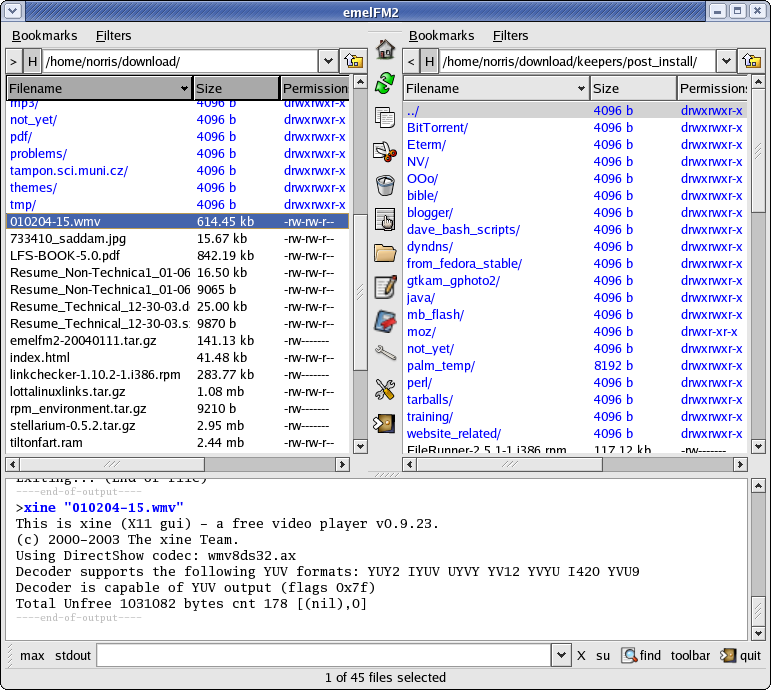Click the crossed tools configuration icon
Screen dimensions: 771x690
(x=385, y=389)
